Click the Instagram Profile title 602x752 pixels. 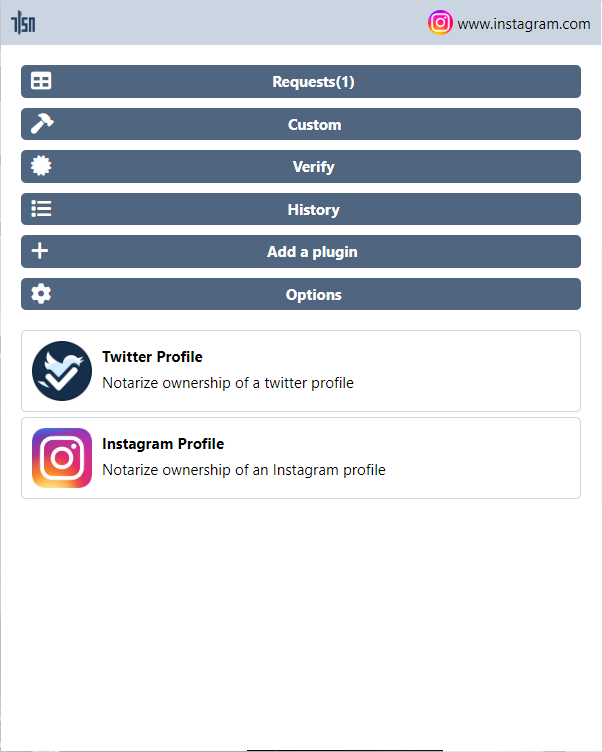[163, 444]
